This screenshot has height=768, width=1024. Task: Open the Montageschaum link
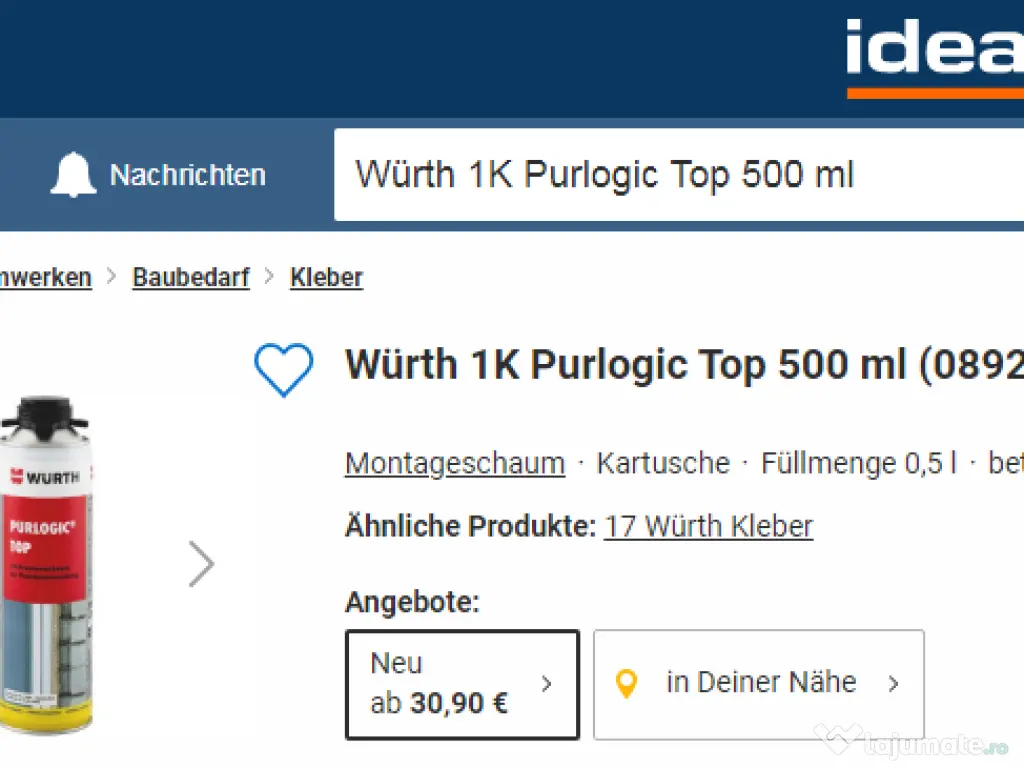[455, 463]
